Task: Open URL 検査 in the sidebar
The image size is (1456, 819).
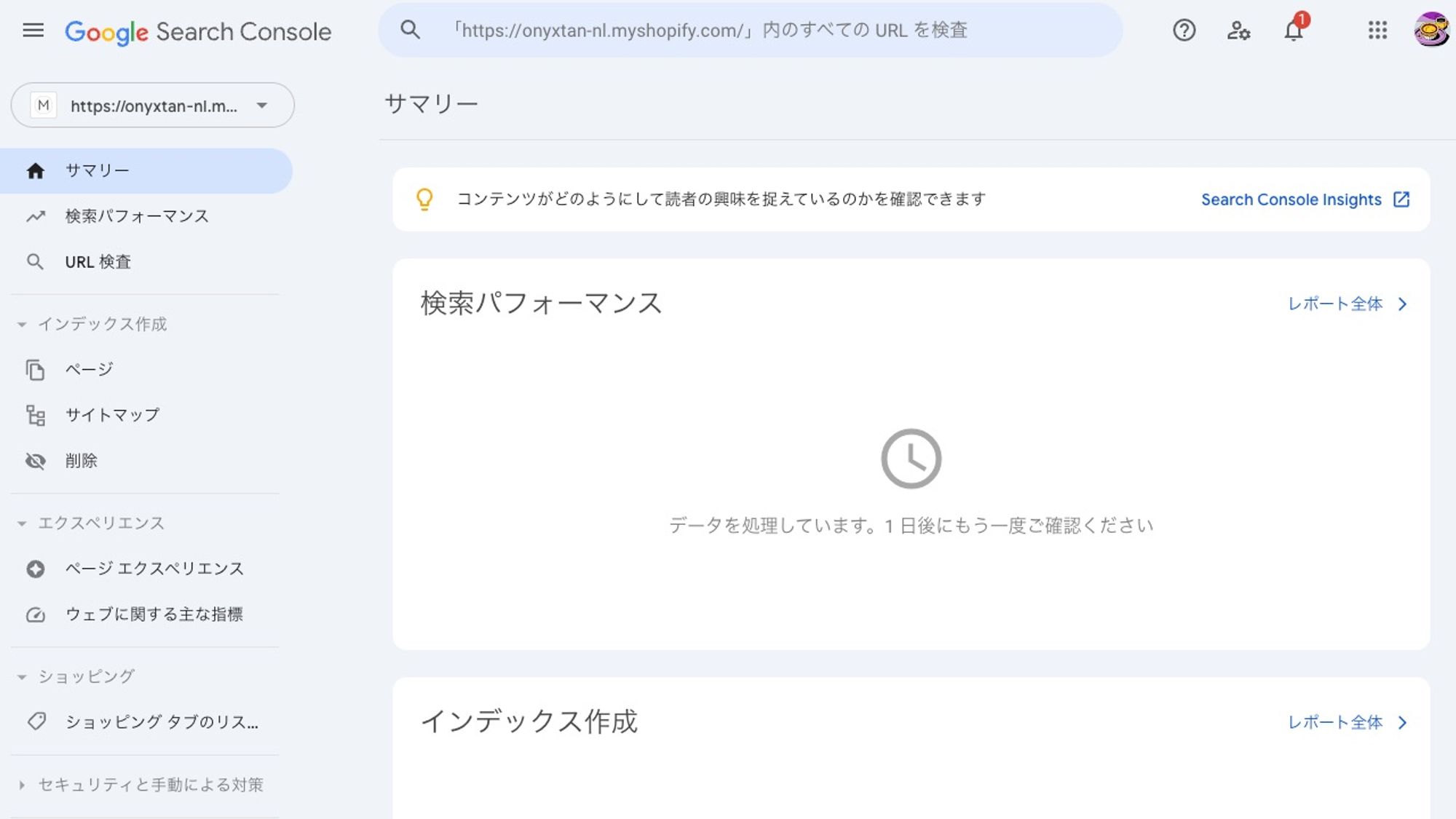Action: [98, 261]
